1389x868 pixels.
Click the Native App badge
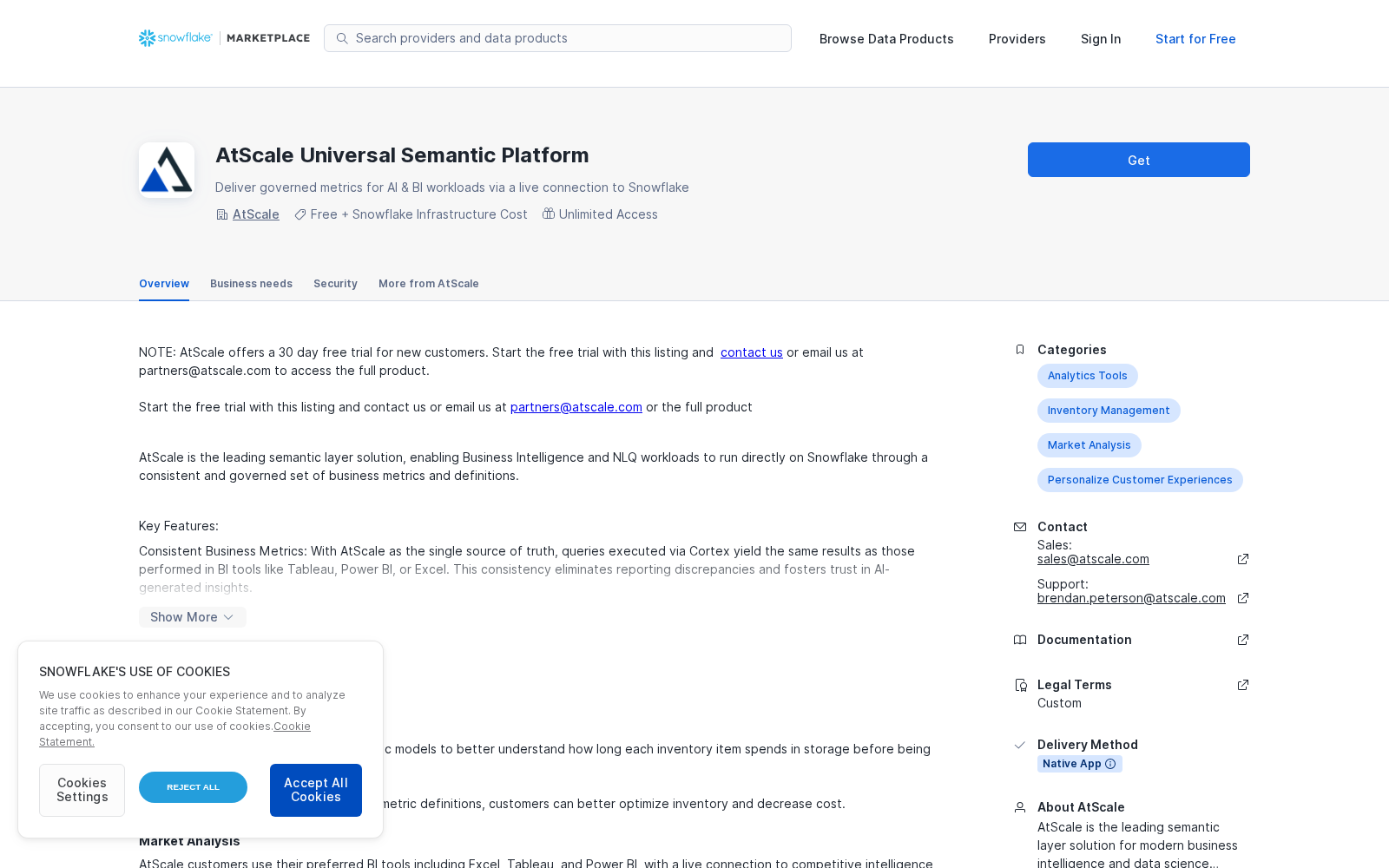(1080, 764)
